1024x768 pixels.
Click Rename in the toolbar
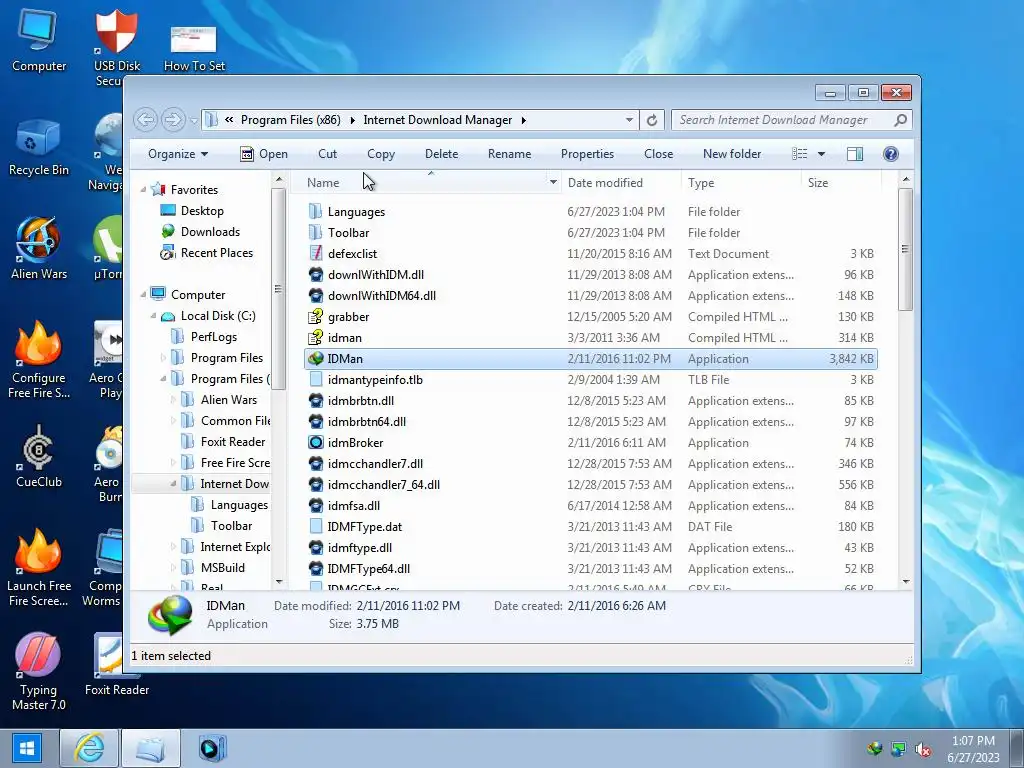tap(509, 153)
